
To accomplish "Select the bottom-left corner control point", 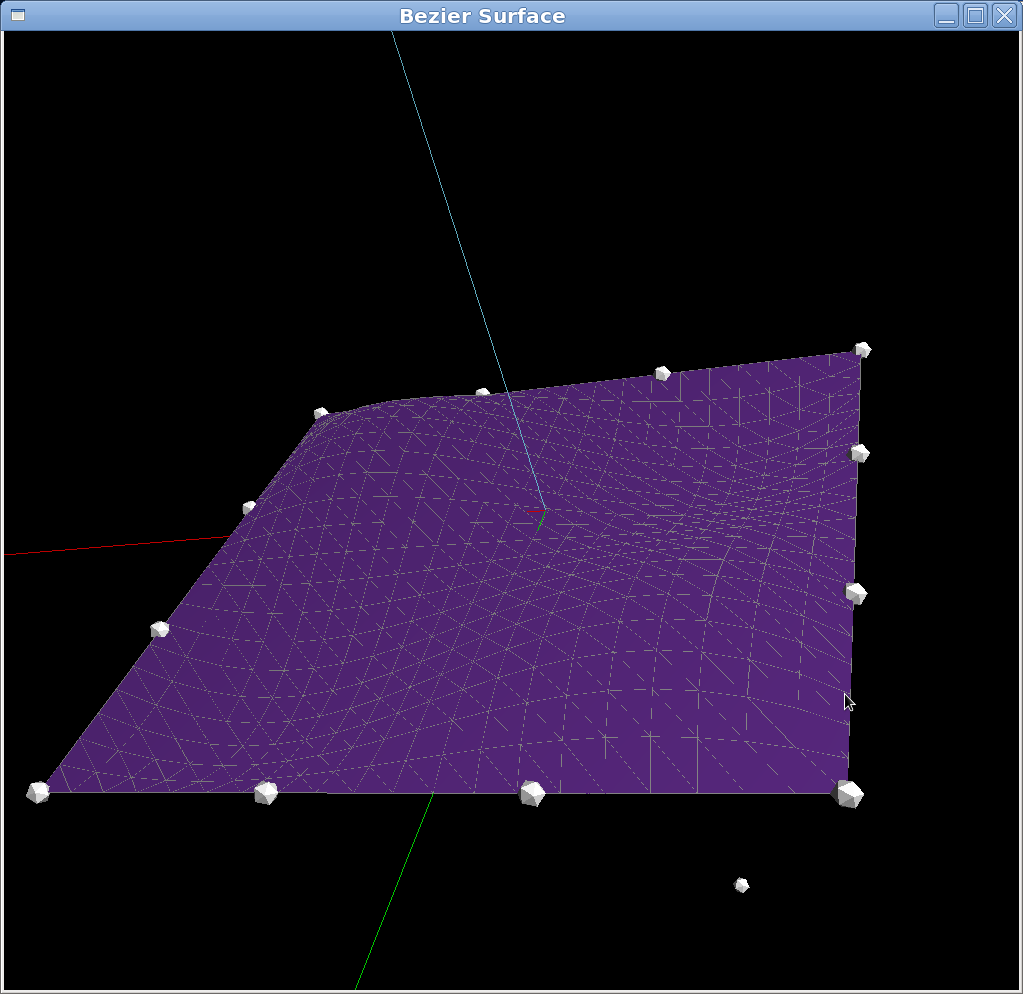I will pyautogui.click(x=38, y=792).
